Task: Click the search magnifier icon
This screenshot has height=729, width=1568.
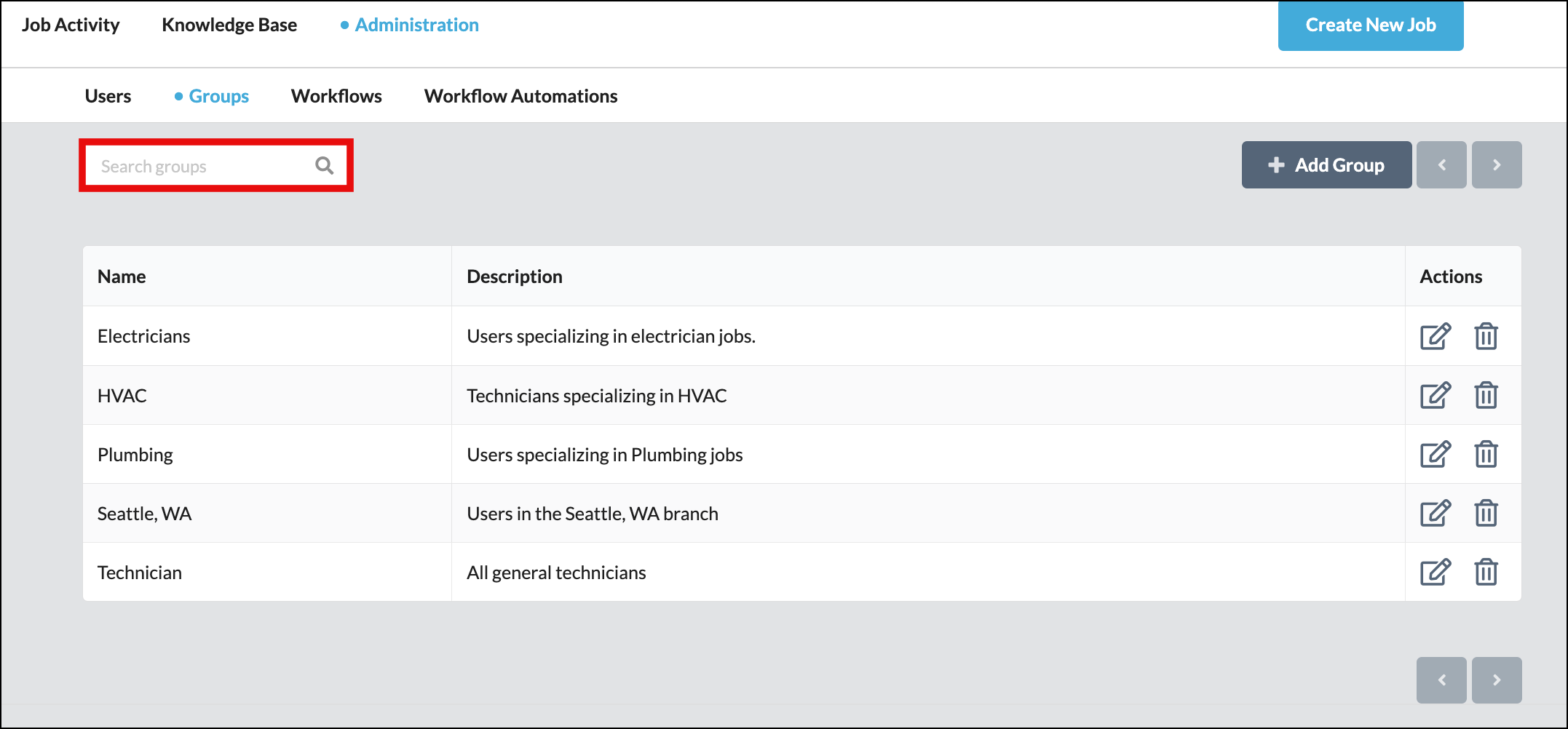Action: click(x=324, y=166)
